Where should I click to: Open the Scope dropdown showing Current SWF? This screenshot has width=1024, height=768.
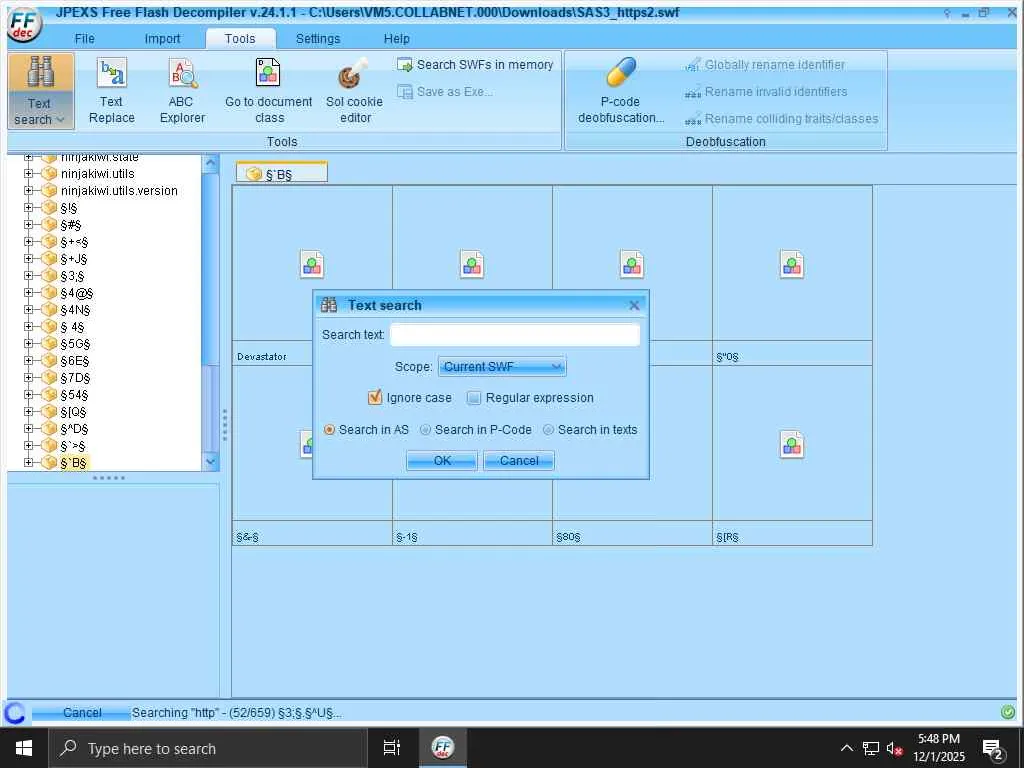(x=502, y=366)
